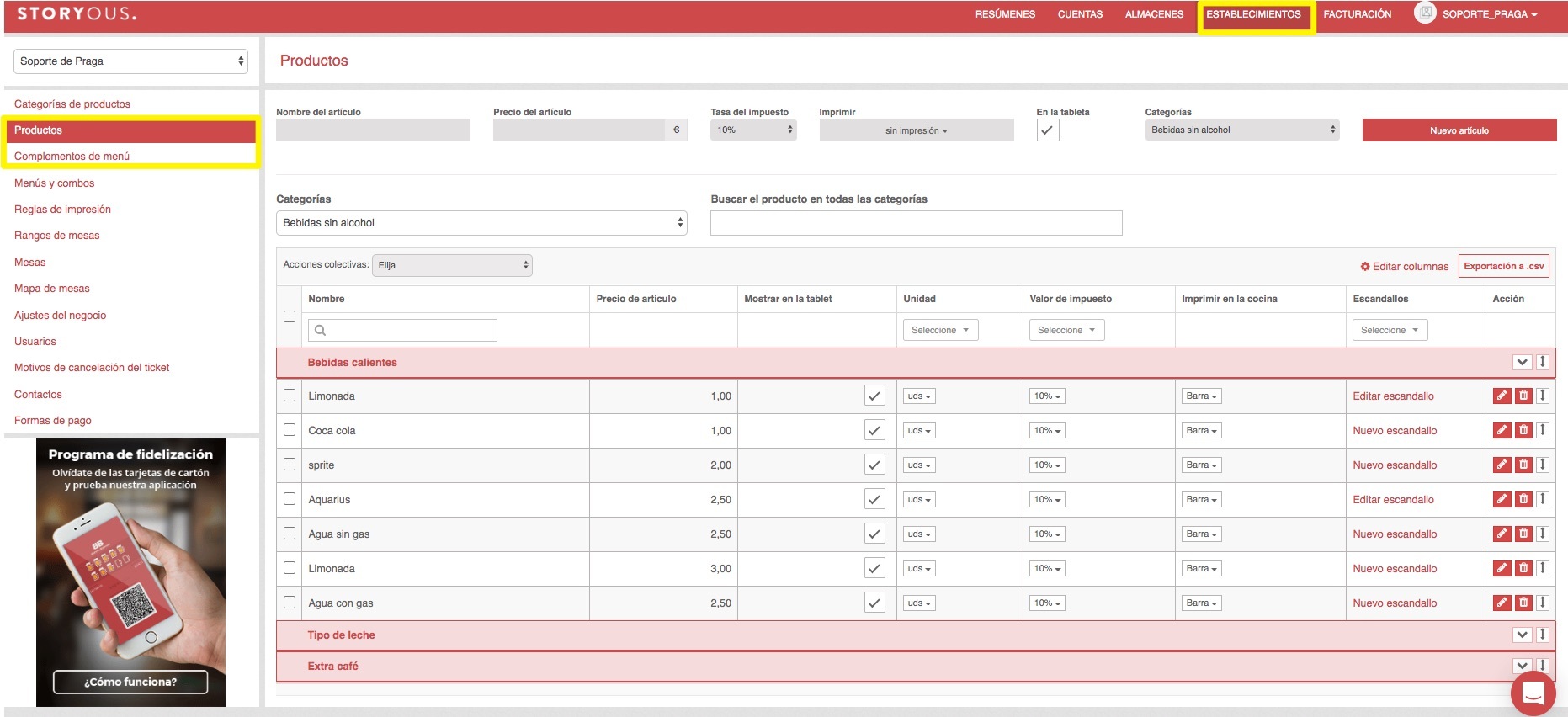Screen dimensions: 1568x717
Task: Open the 'Barra' dropdown for sprite
Action: coord(1201,465)
